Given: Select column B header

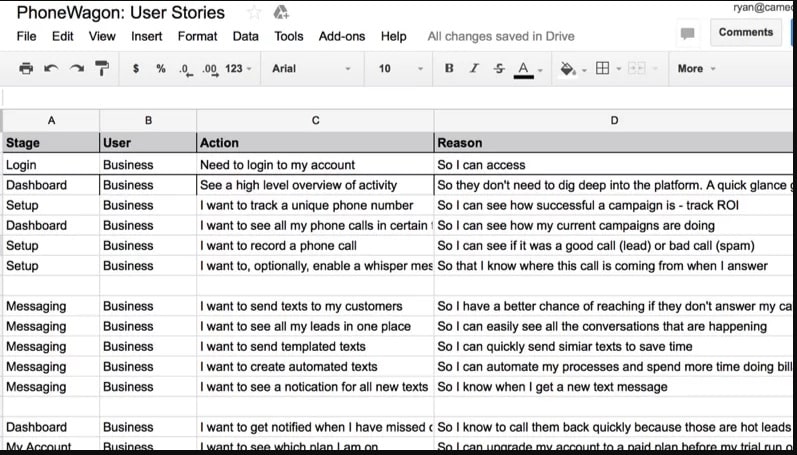Looking at the screenshot, I should point(148,120).
